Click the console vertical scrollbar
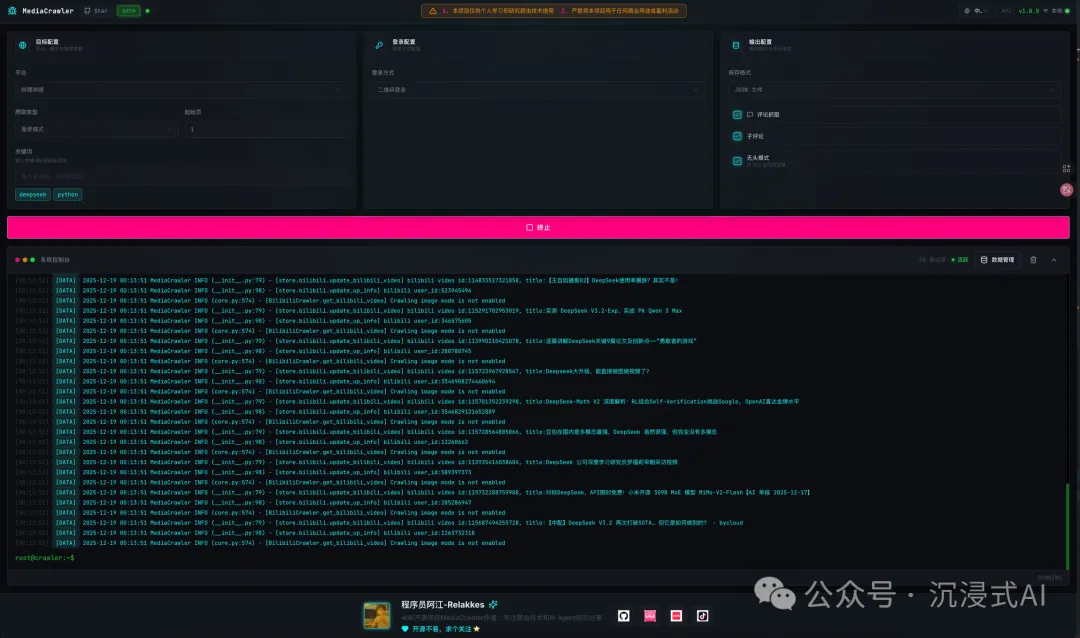This screenshot has width=1080, height=638. click(x=1068, y=526)
